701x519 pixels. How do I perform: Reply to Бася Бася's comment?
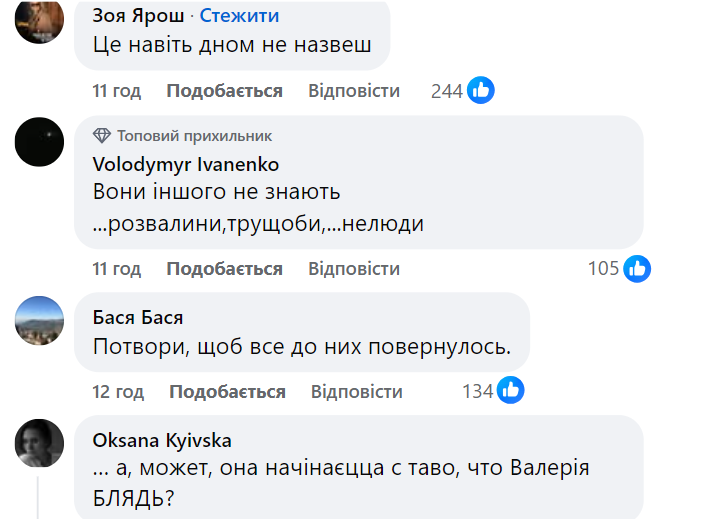[x=357, y=391]
